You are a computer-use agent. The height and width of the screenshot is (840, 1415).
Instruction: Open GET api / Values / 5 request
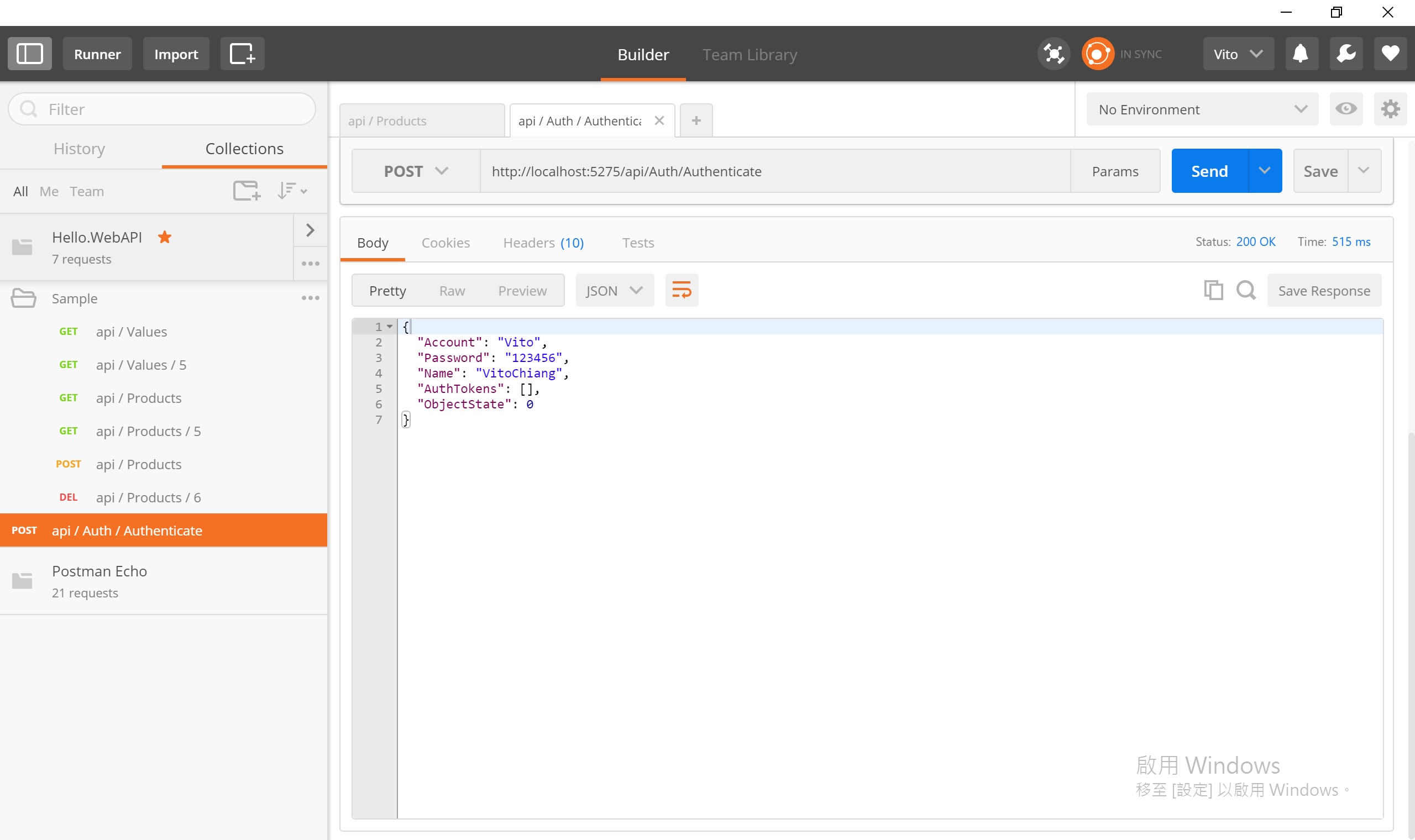pyautogui.click(x=164, y=365)
